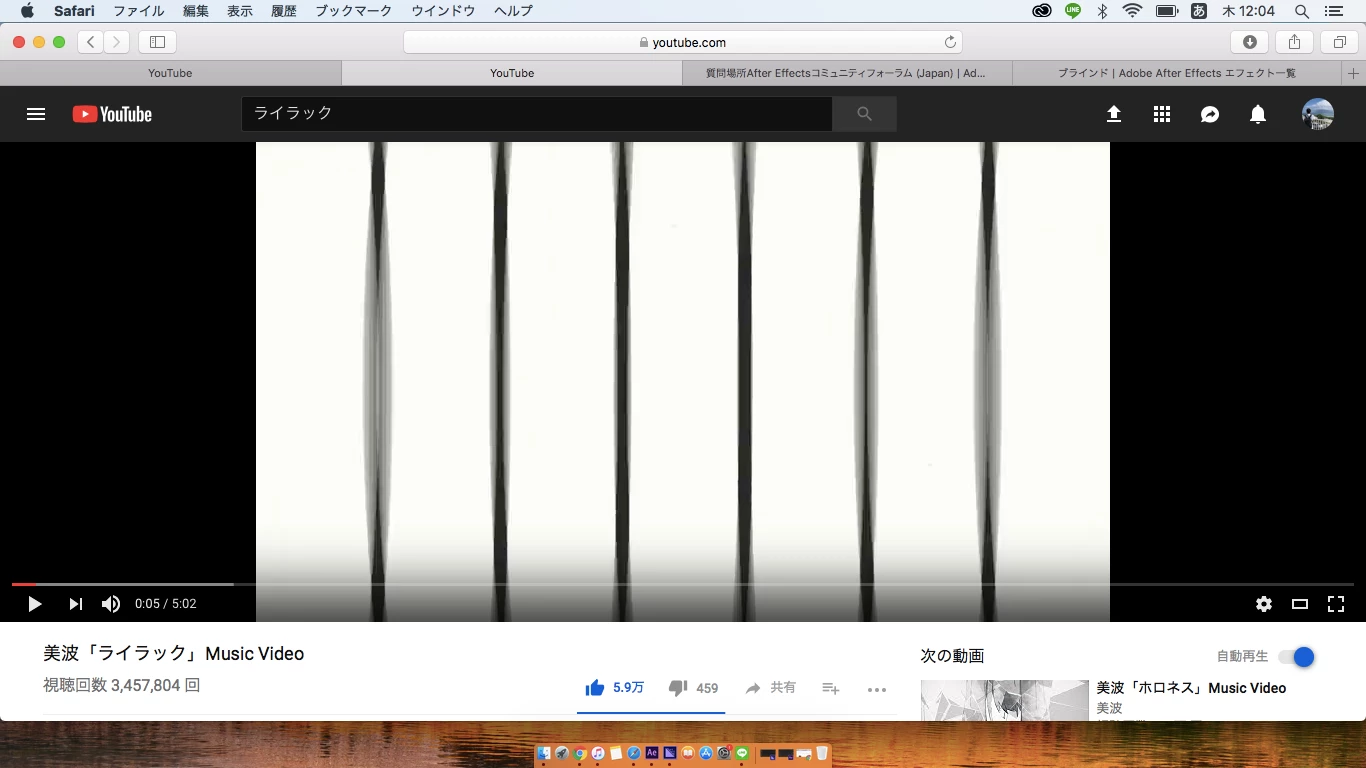Open a new tab with the plus button
Viewport: 1366px width, 768px height.
1353,73
